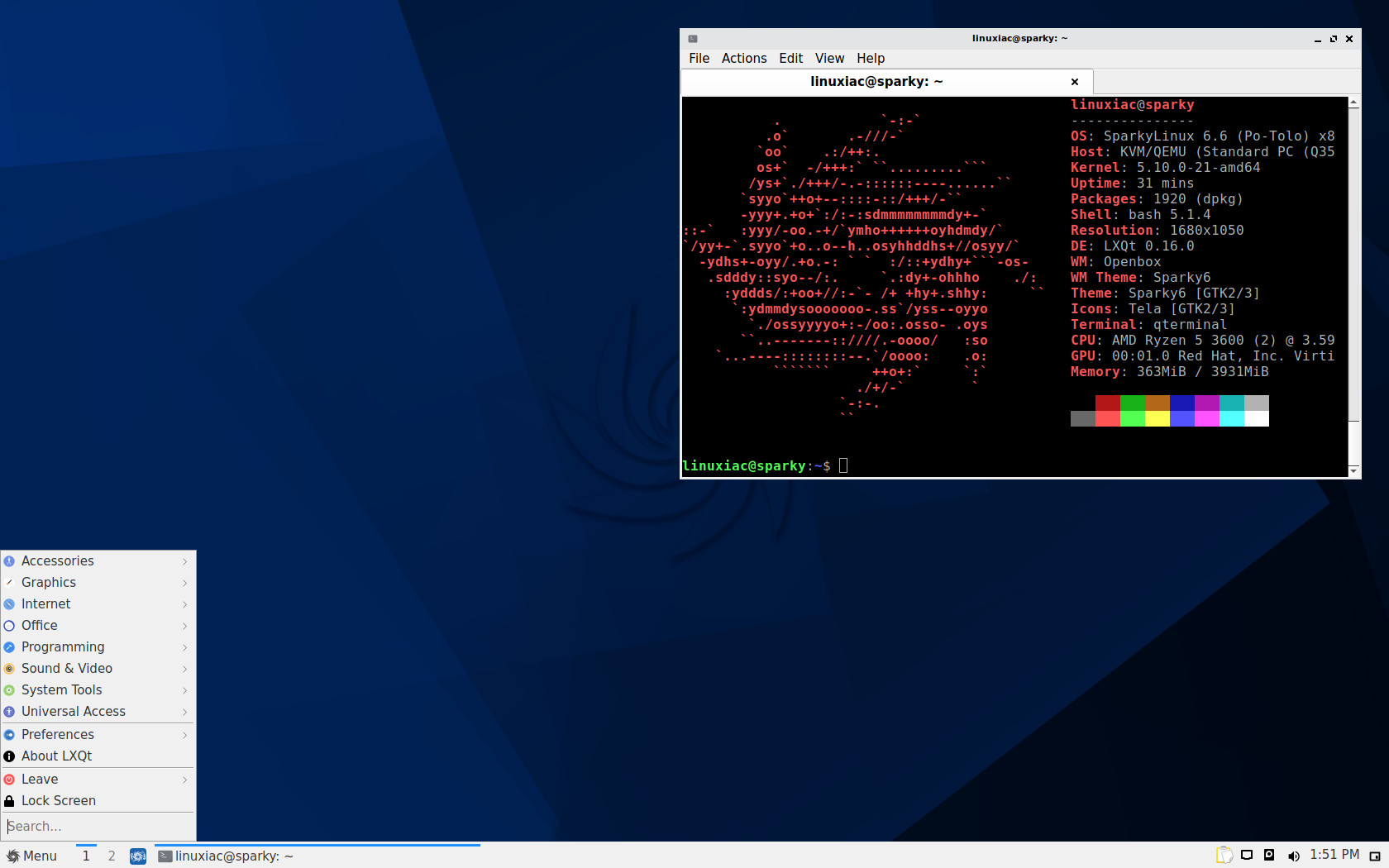Click the show desktop icon on panel
Image resolution: width=1389 pixels, height=868 pixels.
138,856
